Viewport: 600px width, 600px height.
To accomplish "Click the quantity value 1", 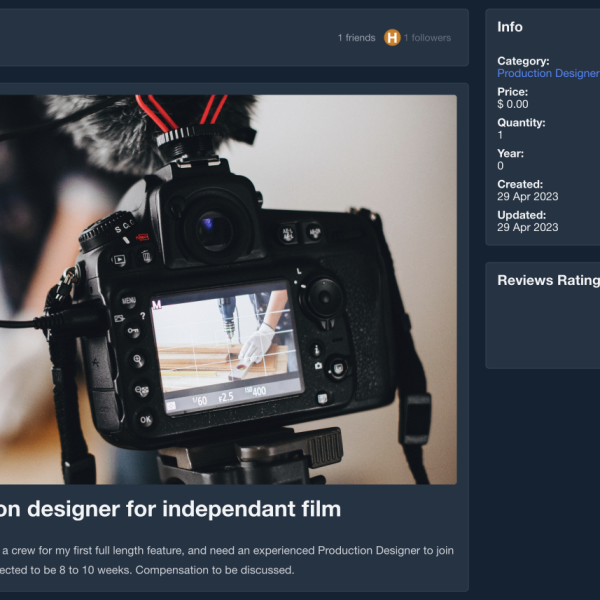I will [x=501, y=135].
